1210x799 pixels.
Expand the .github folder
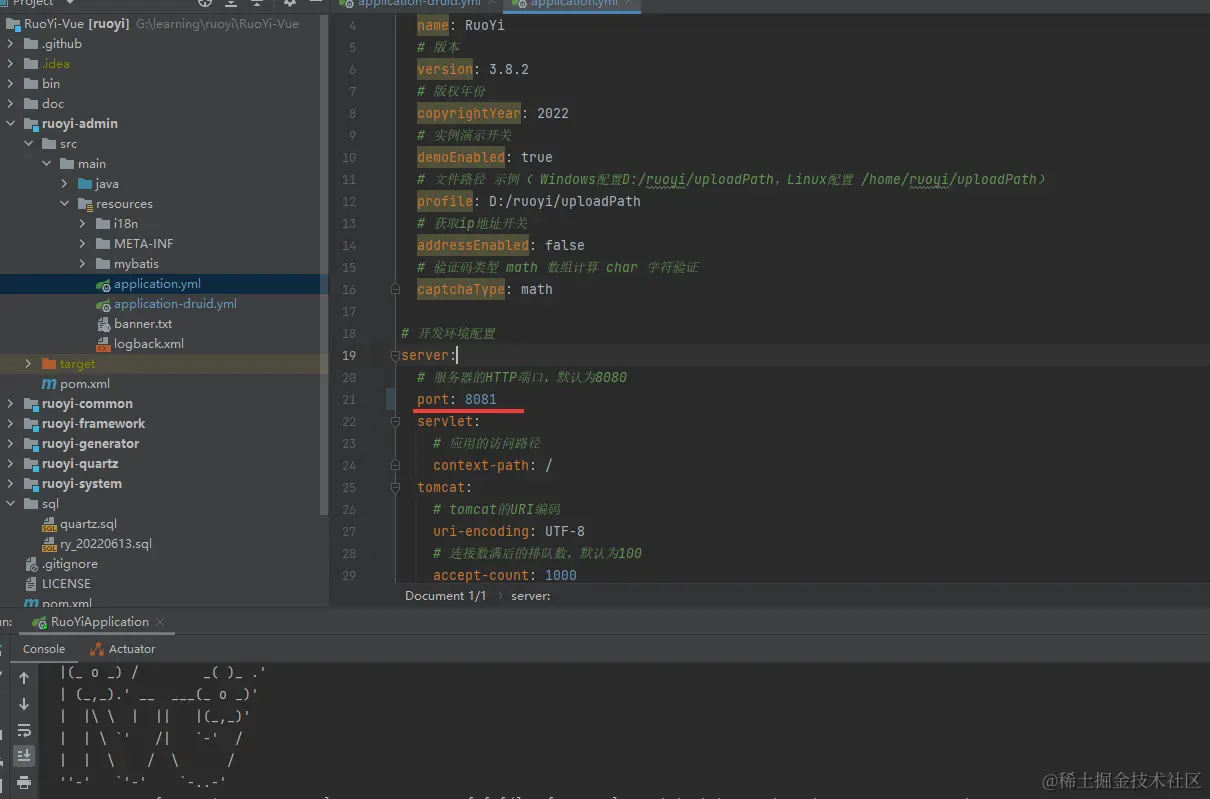[x=10, y=44]
